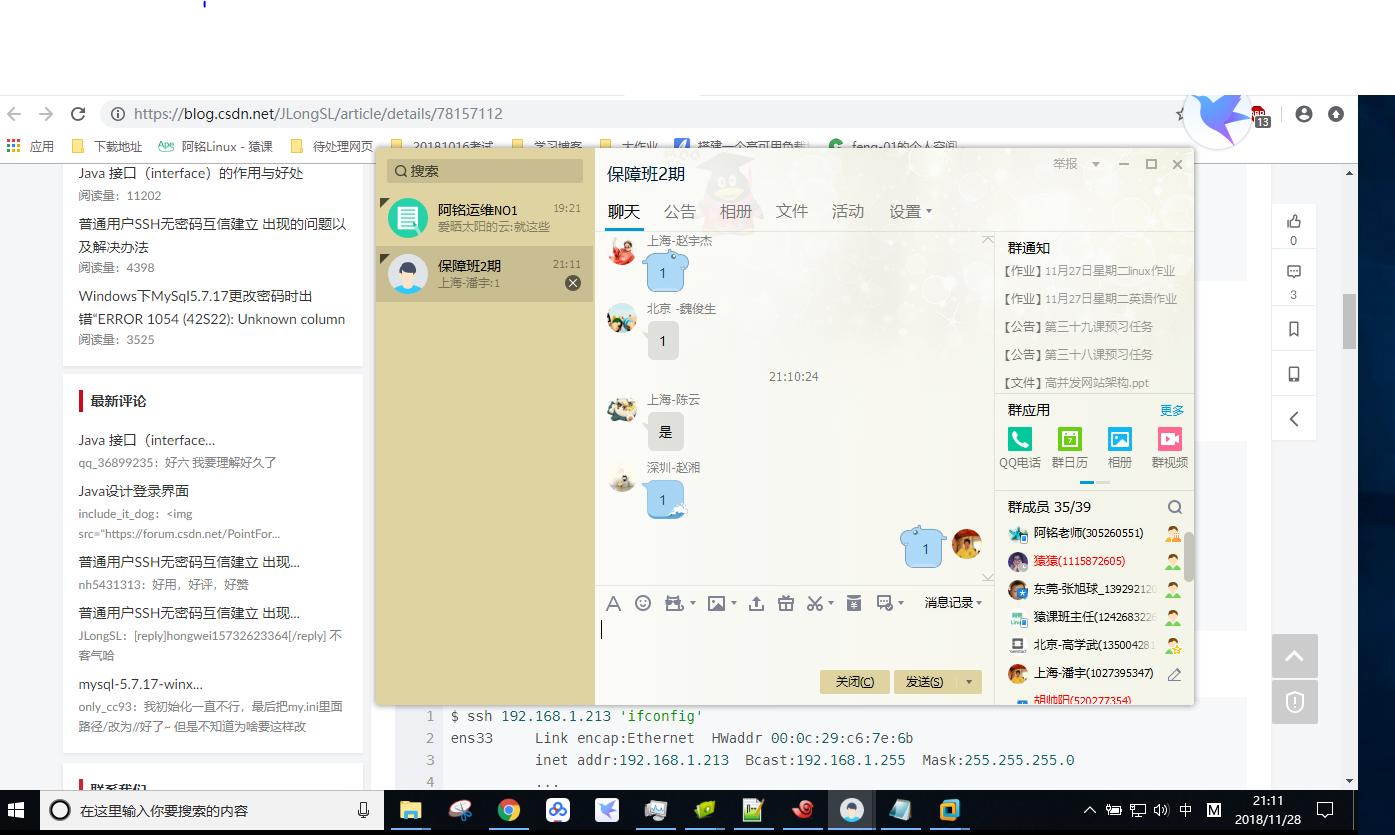The width and height of the screenshot is (1395, 835).
Task: Switch to the 文件 tab
Action: click(792, 212)
